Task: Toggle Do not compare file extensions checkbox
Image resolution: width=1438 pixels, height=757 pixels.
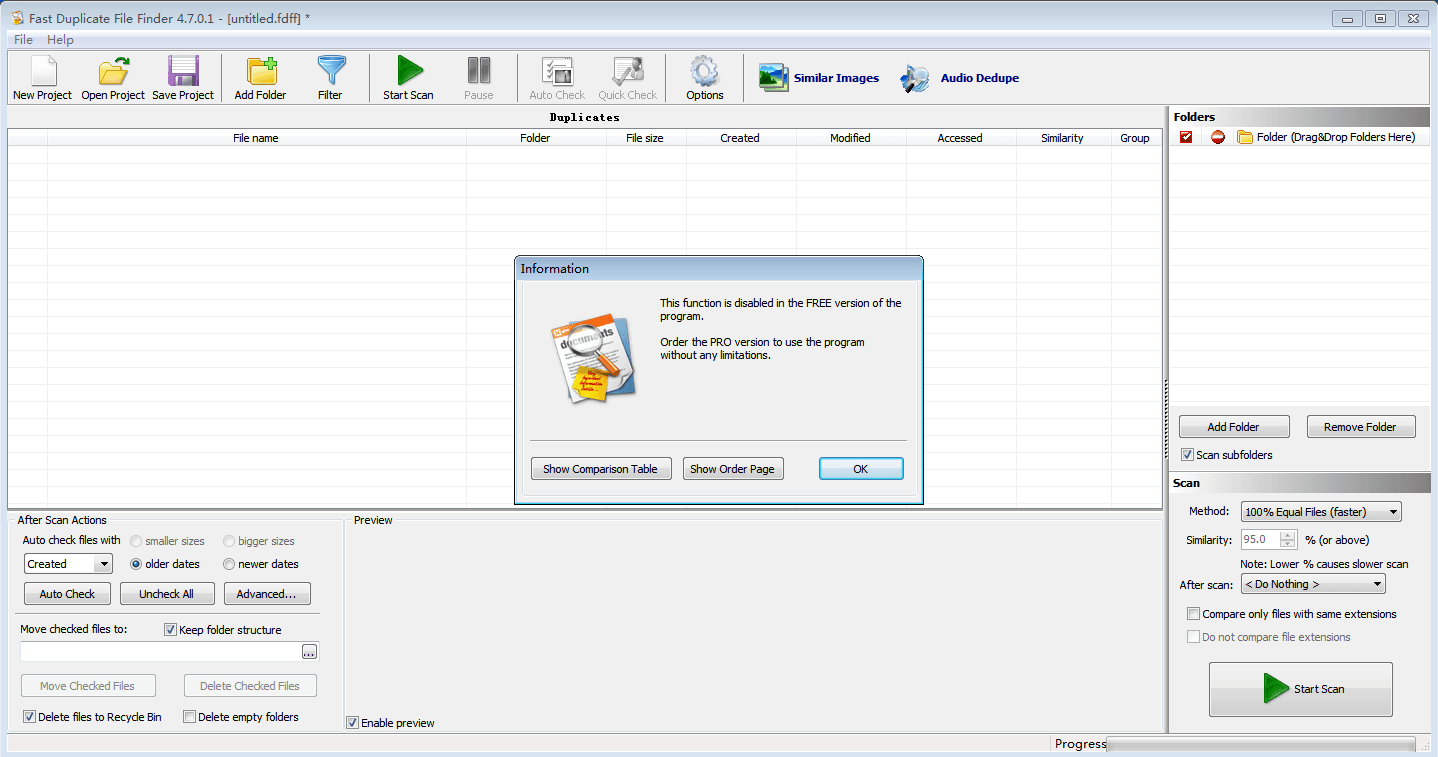Action: (x=1194, y=637)
